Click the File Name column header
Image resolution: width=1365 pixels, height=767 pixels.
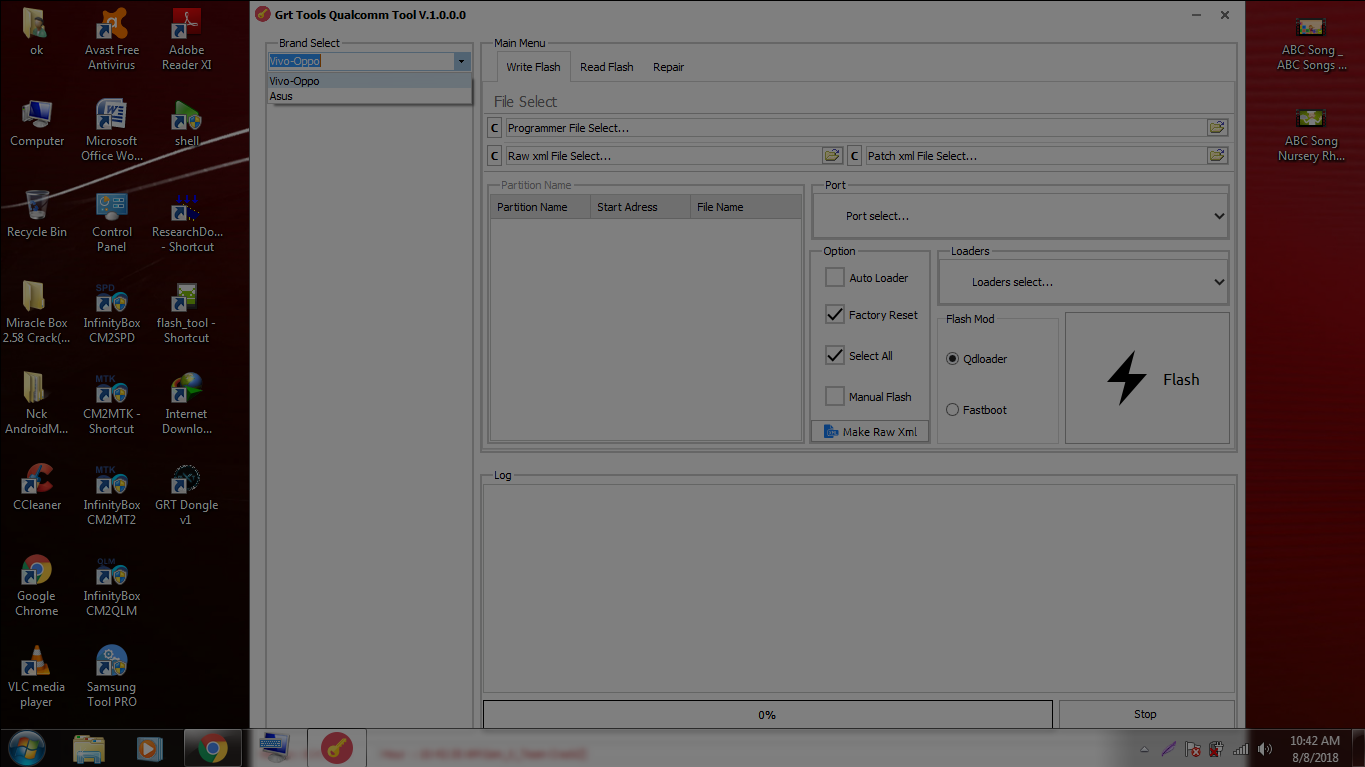[x=746, y=207]
